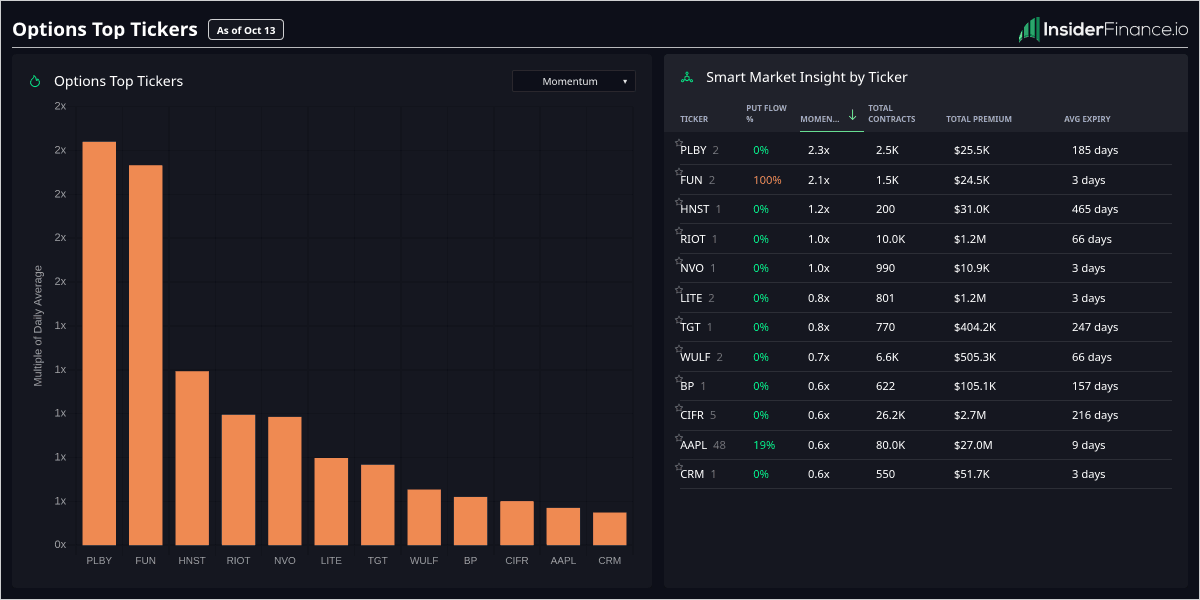
Task: Toggle the star for the BP row
Action: [x=679, y=379]
